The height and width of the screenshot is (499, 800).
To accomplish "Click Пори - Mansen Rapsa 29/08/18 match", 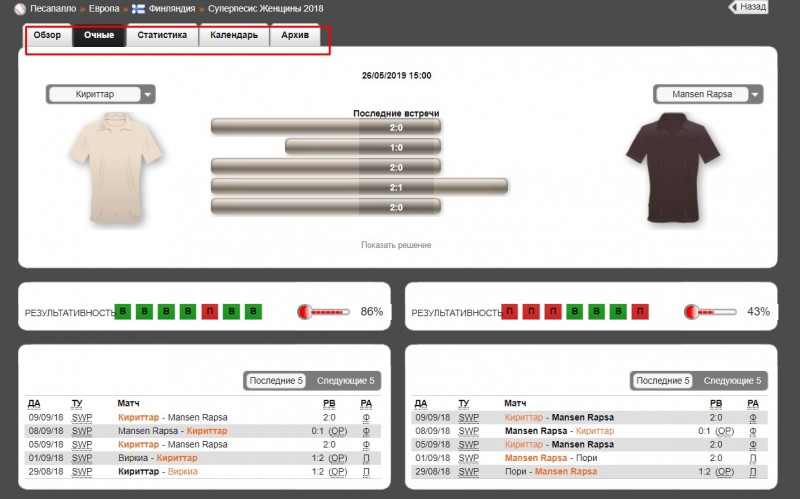I will point(551,472).
